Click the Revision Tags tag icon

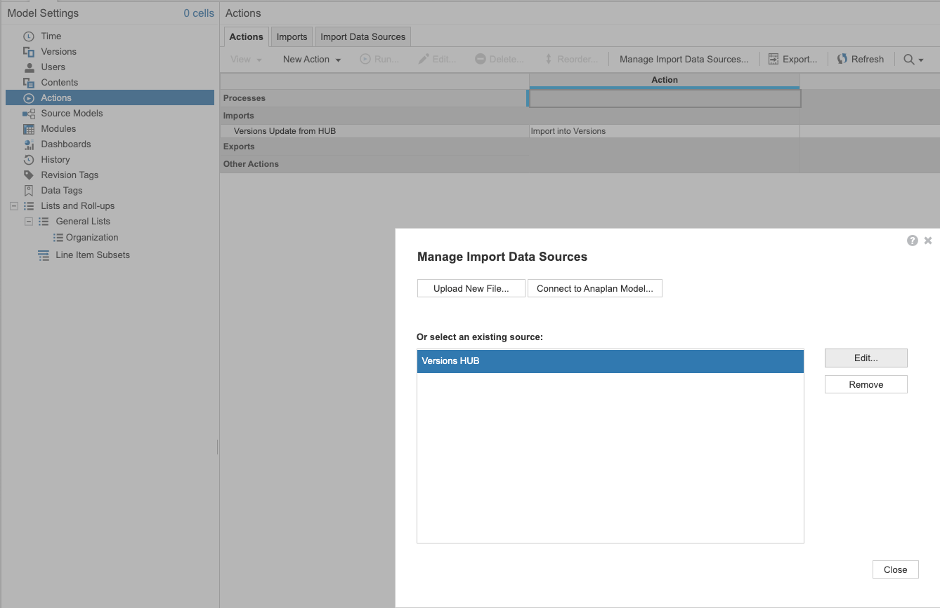pyautogui.click(x=28, y=175)
